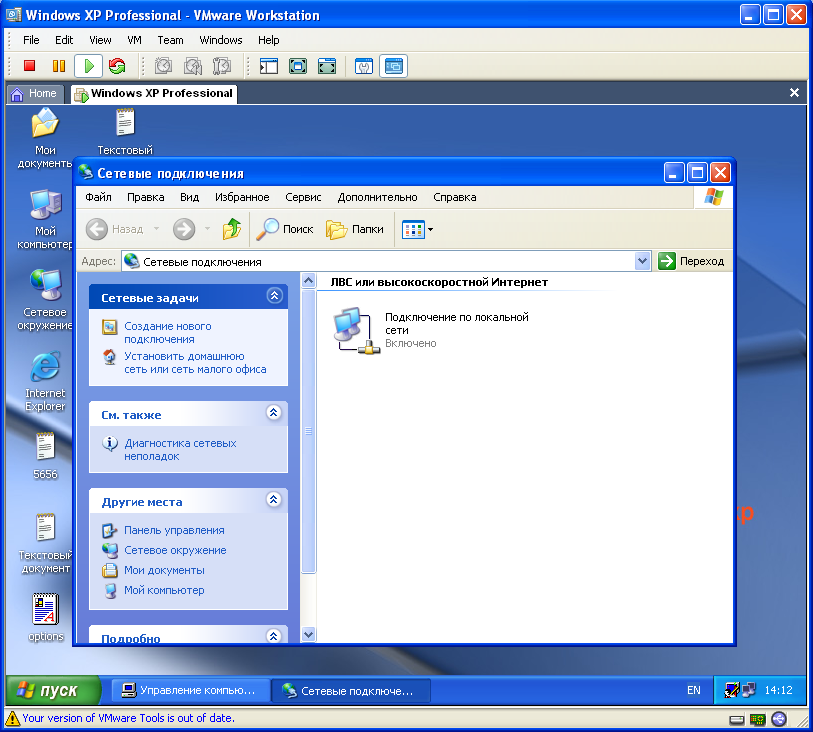813x732 pixels.
Task: Click the sidebar scrollbar down arrow
Action: (x=309, y=634)
